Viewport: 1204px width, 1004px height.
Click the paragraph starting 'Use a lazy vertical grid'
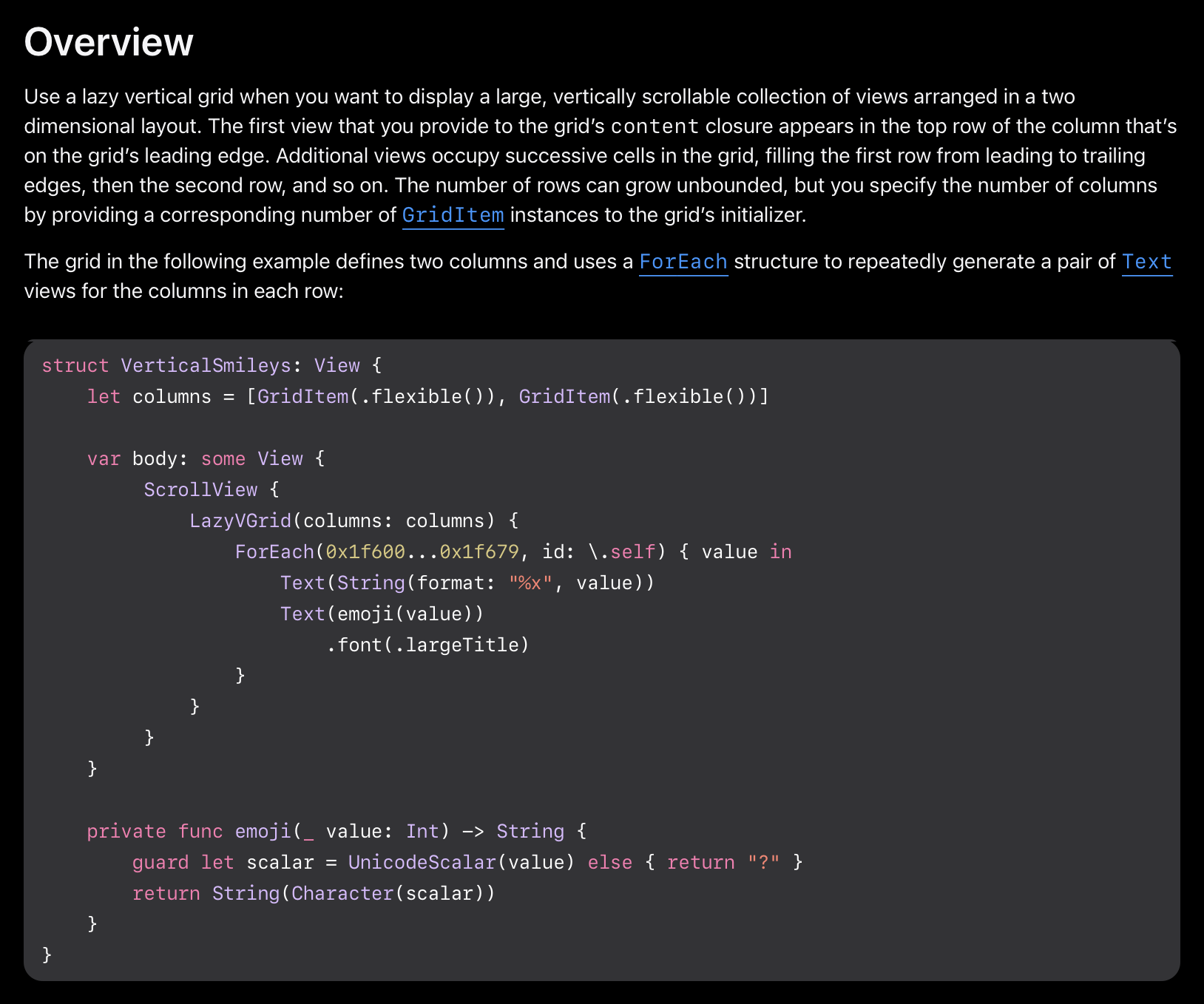[601, 156]
